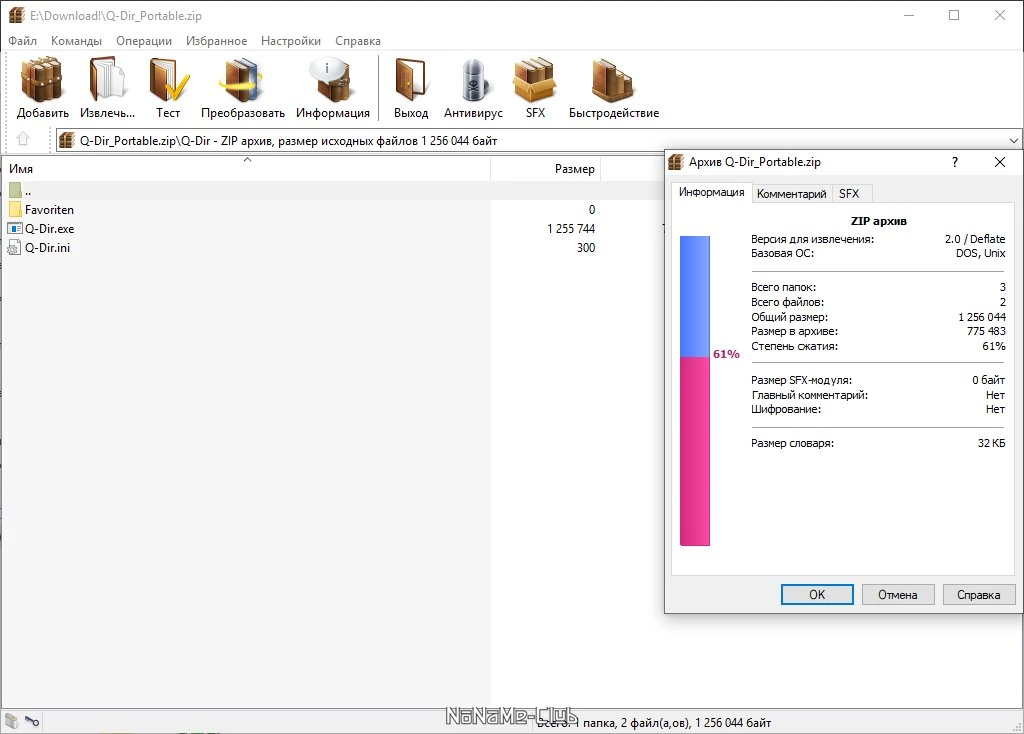Viewport: 1024px width, 734px height.
Task: Click the status bar total summary text
Action: (x=654, y=723)
